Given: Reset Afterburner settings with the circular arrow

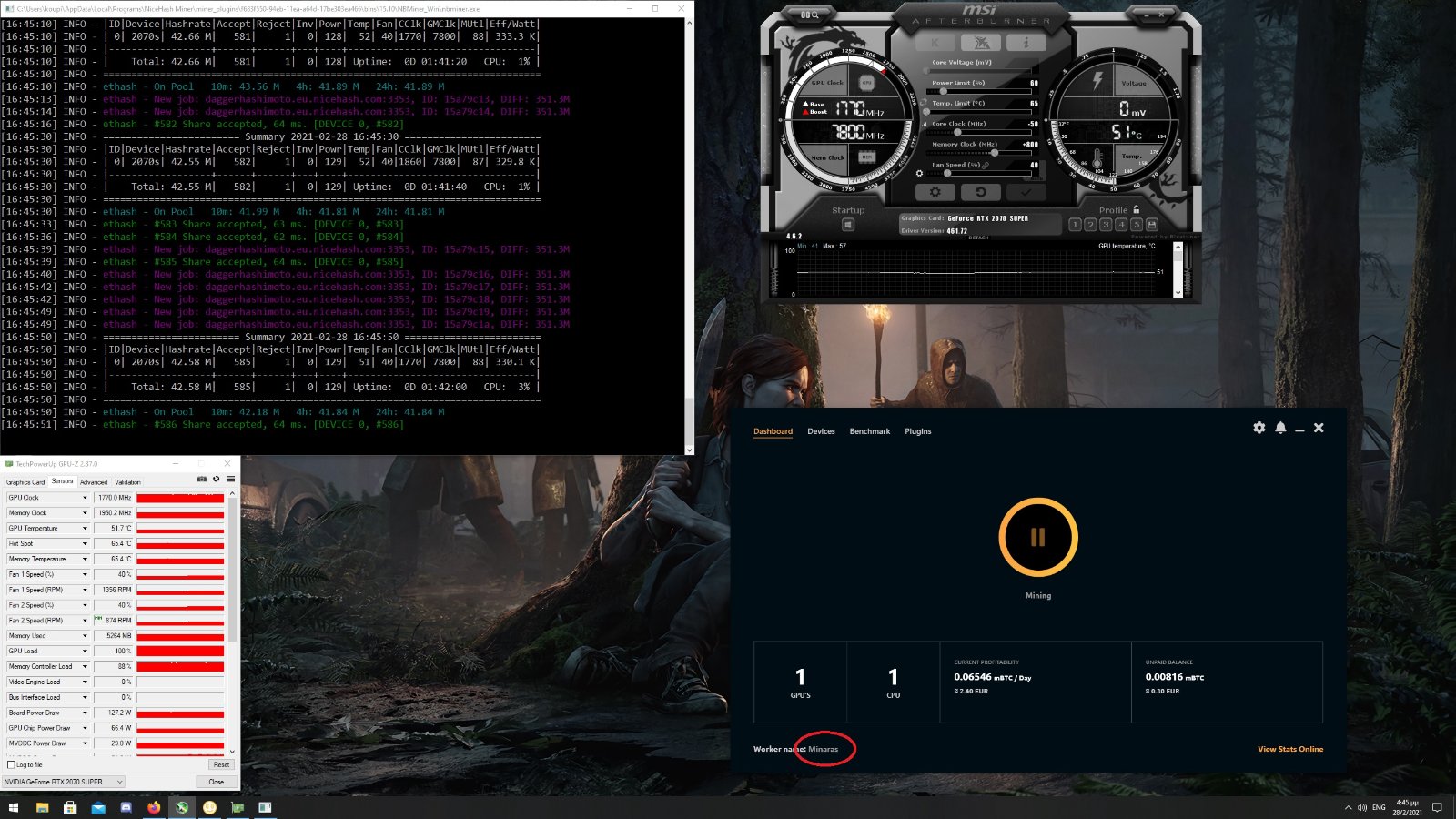Looking at the screenshot, I should click(980, 192).
